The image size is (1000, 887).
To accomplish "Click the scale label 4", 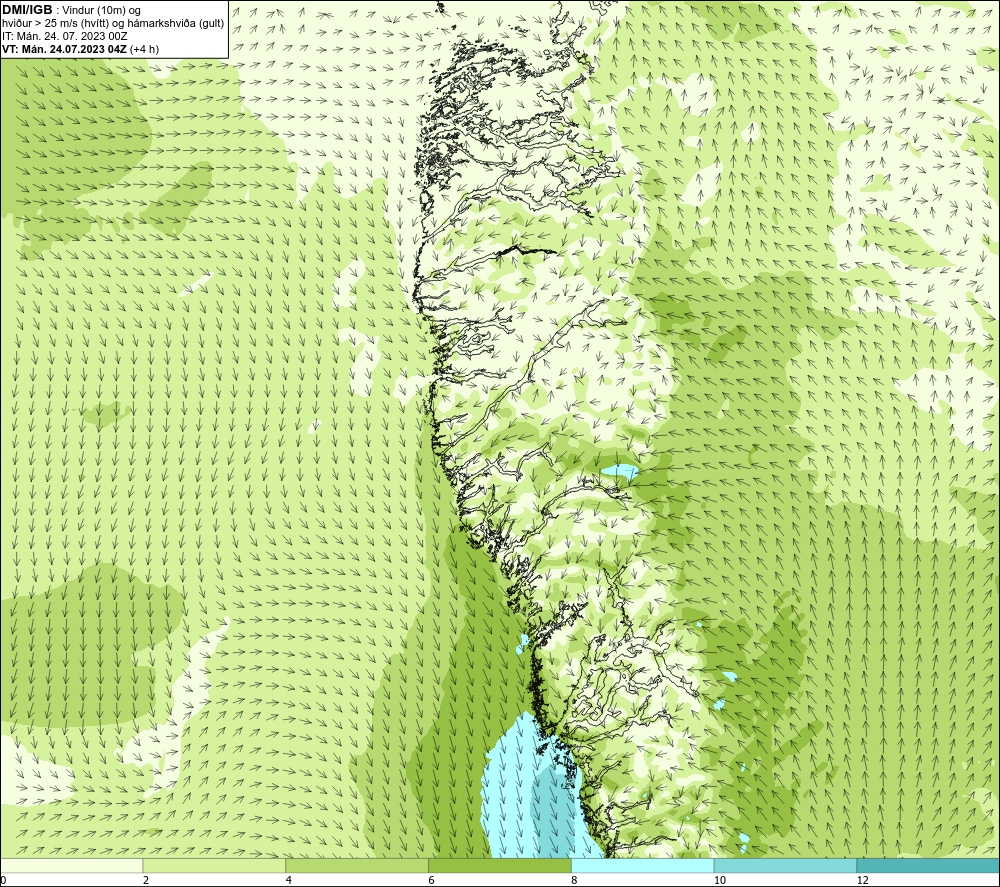I will click(x=289, y=881).
